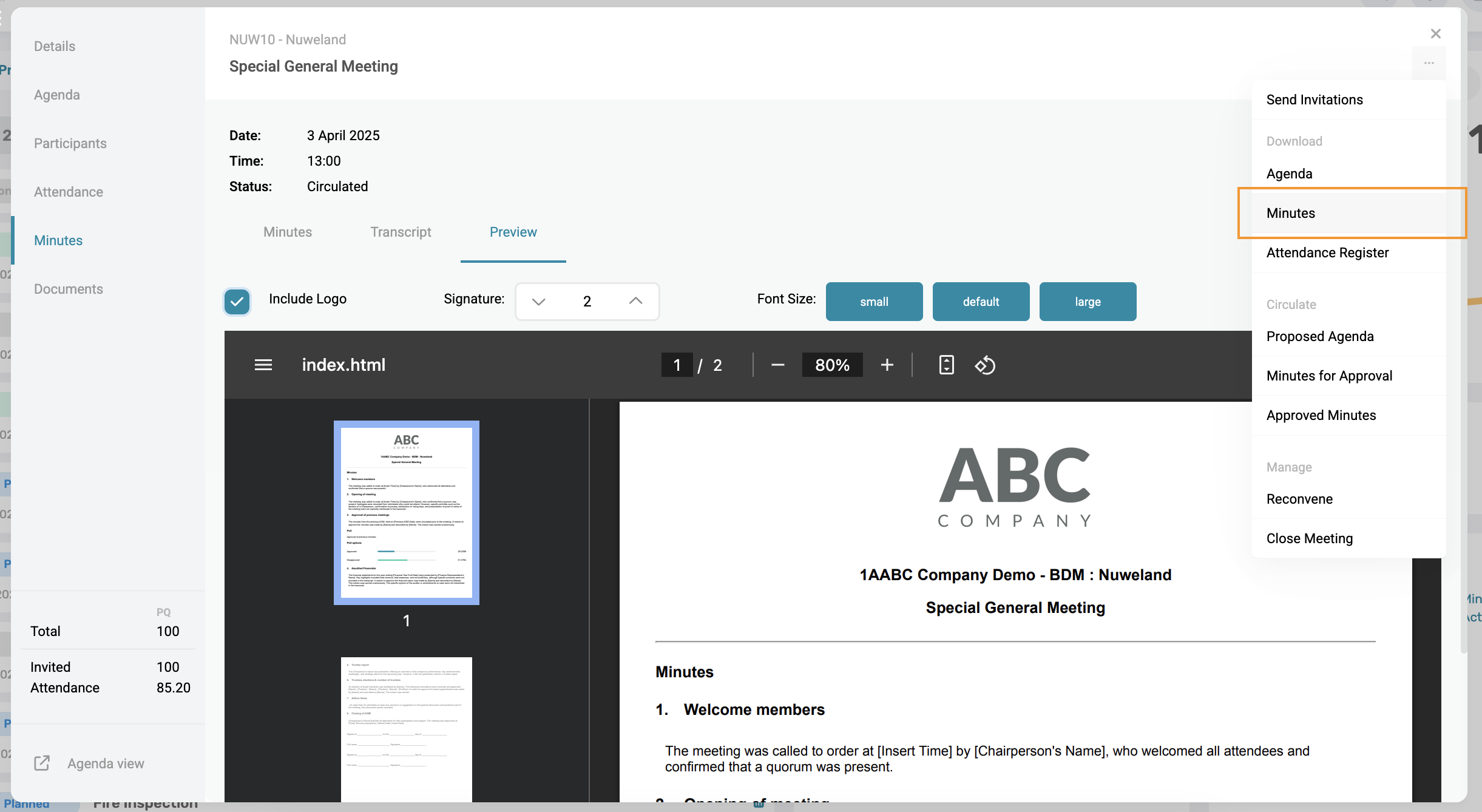Set font size to small
This screenshot has height=812, width=1482.
pyautogui.click(x=874, y=302)
